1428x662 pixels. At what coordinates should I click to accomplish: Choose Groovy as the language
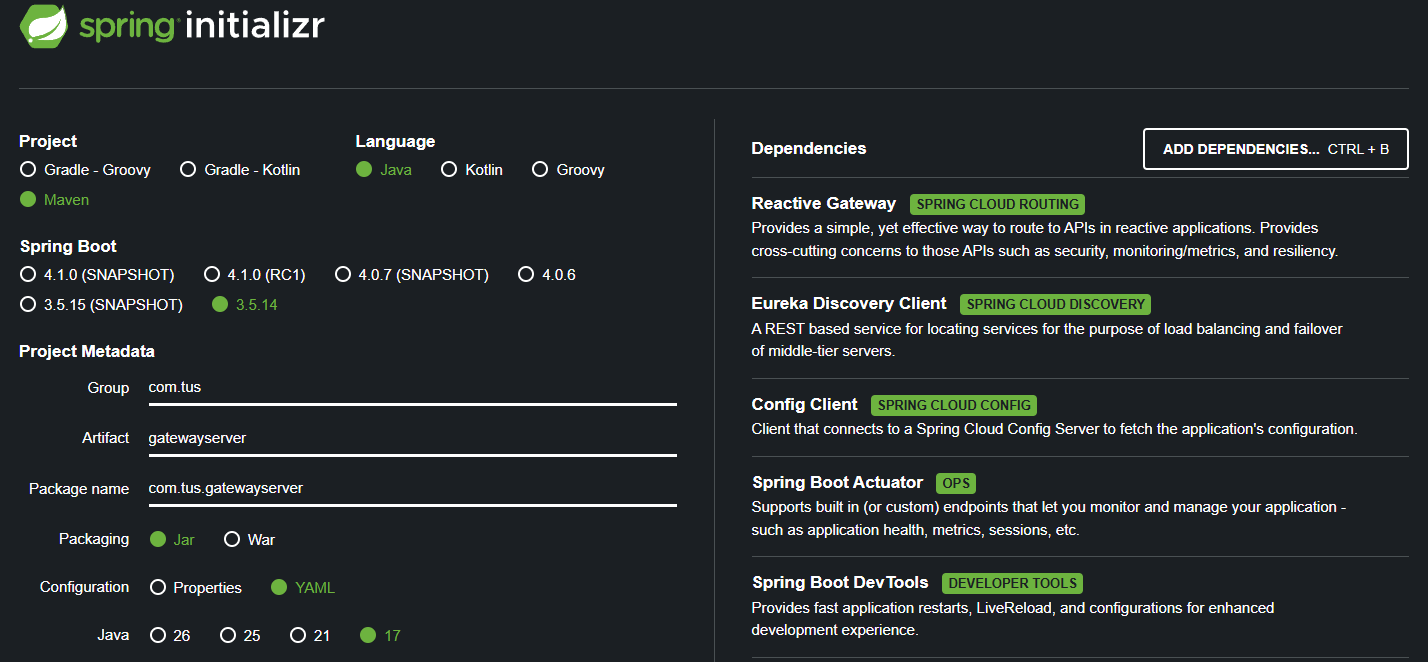pos(568,170)
